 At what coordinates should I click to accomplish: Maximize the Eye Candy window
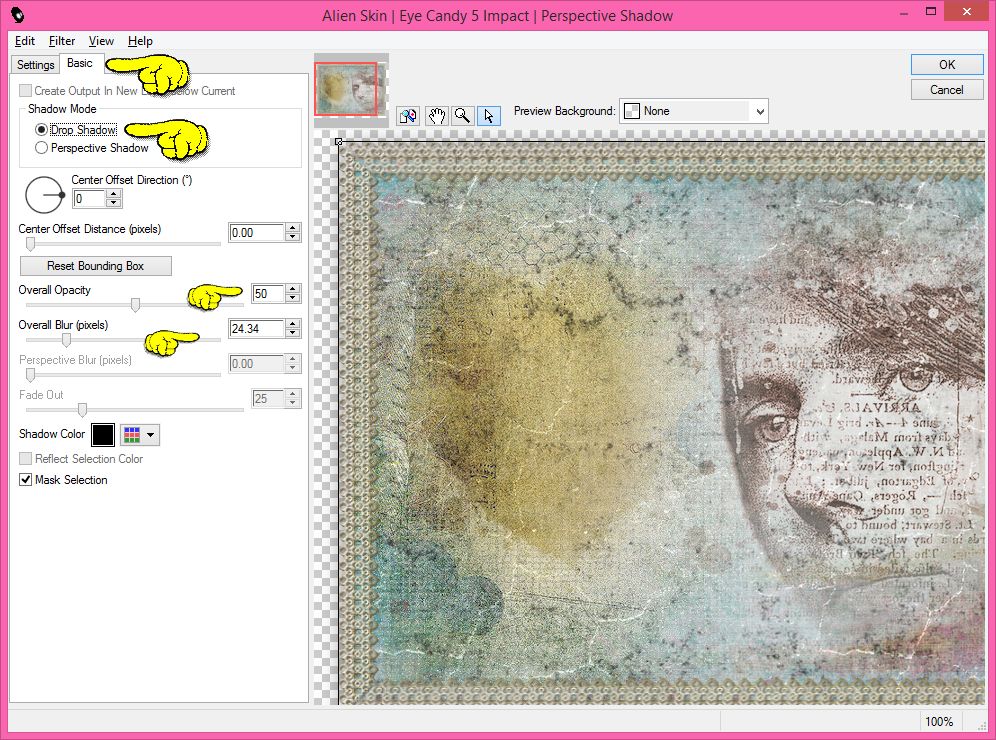[x=931, y=11]
